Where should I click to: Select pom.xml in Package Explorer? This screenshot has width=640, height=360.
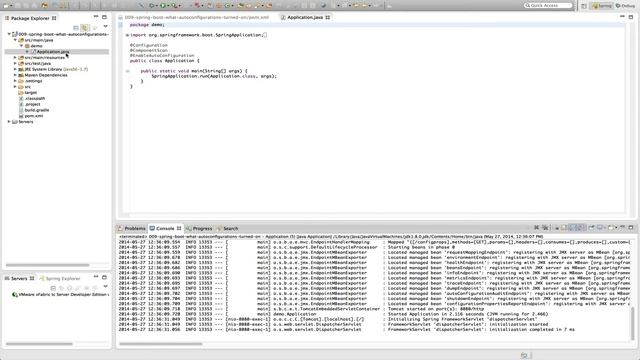pos(33,116)
